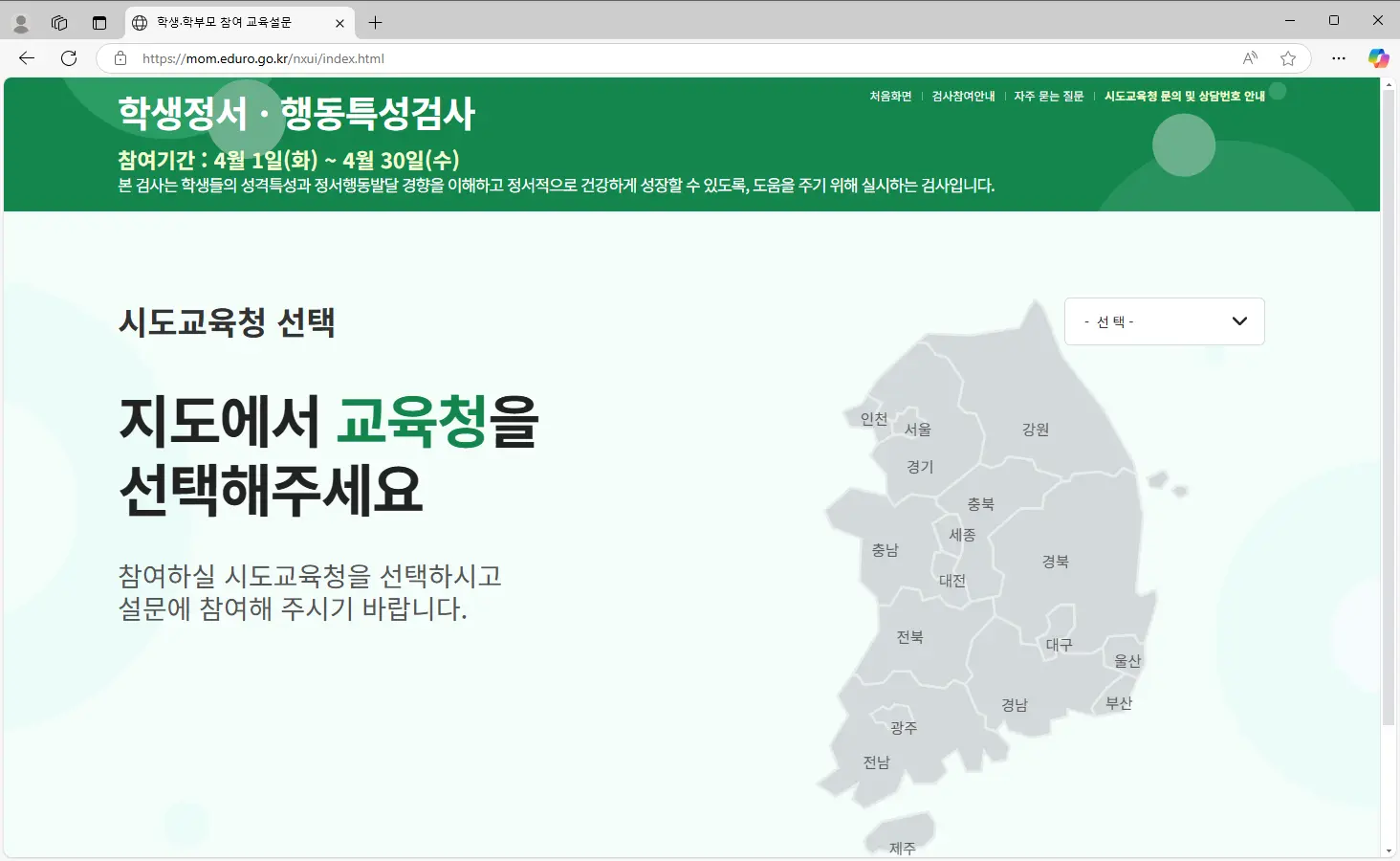This screenshot has width=1400, height=861.
Task: Click the site security lock icon
Action: tap(120, 58)
